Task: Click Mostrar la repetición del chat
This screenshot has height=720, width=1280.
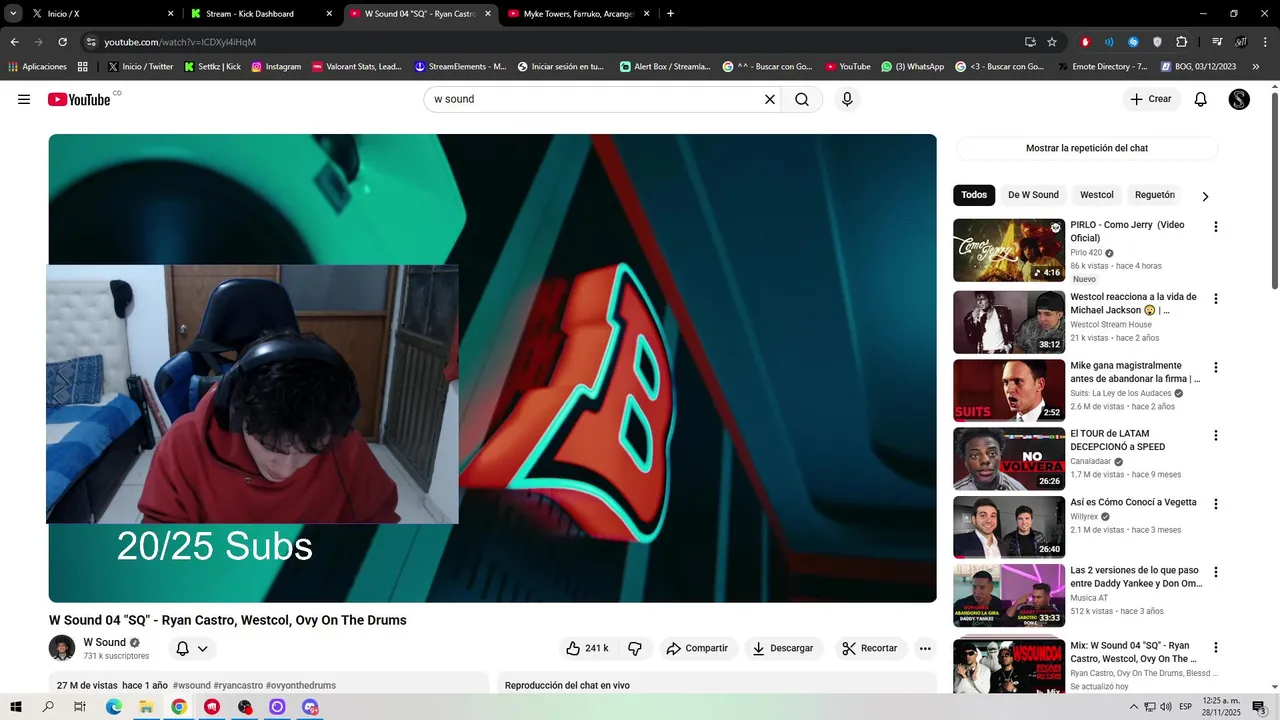Action: (1087, 148)
